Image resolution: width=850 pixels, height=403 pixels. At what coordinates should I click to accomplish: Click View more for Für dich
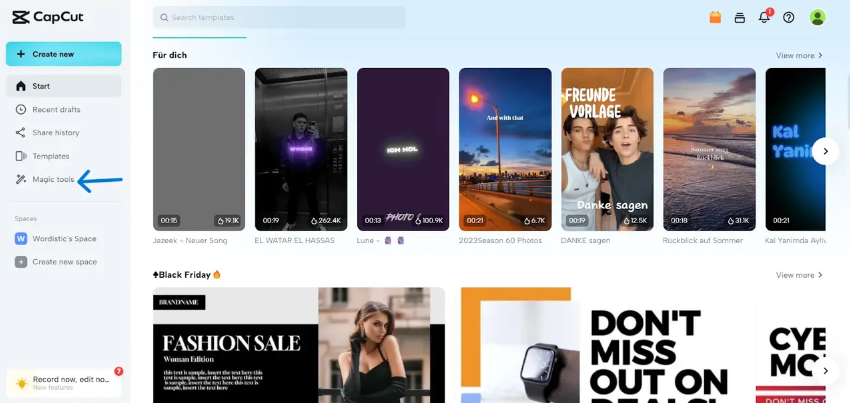pos(799,55)
